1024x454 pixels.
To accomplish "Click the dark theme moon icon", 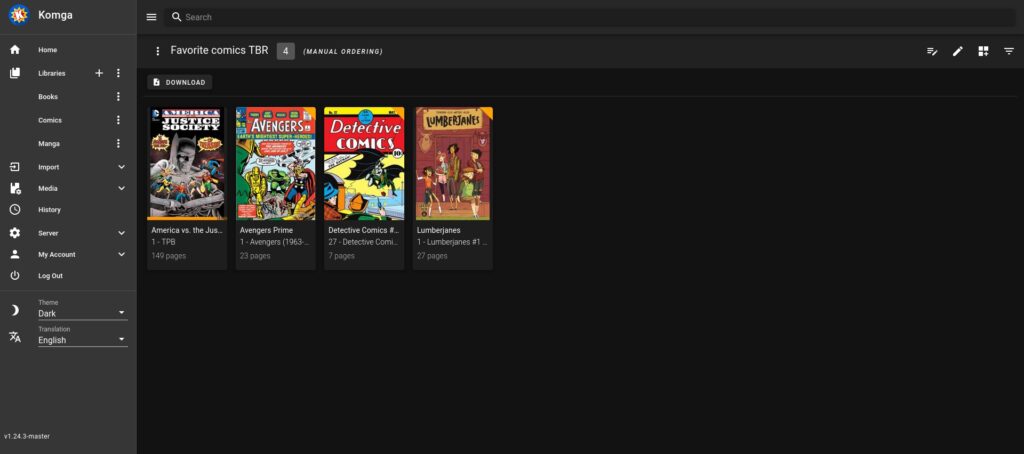I will point(15,310).
